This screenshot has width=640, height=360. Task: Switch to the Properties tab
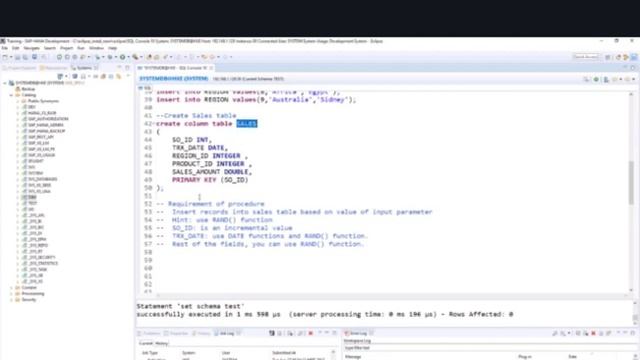(x=176, y=333)
